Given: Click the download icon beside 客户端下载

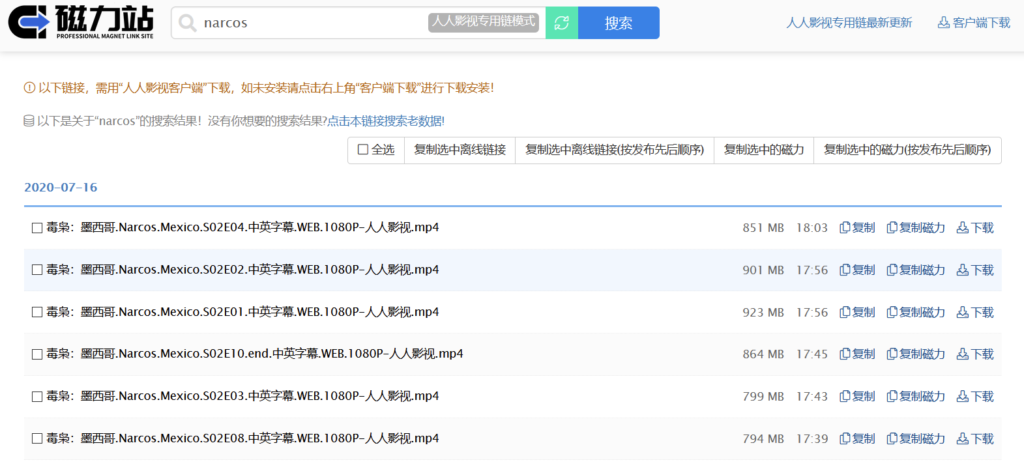Looking at the screenshot, I should coord(943,23).
